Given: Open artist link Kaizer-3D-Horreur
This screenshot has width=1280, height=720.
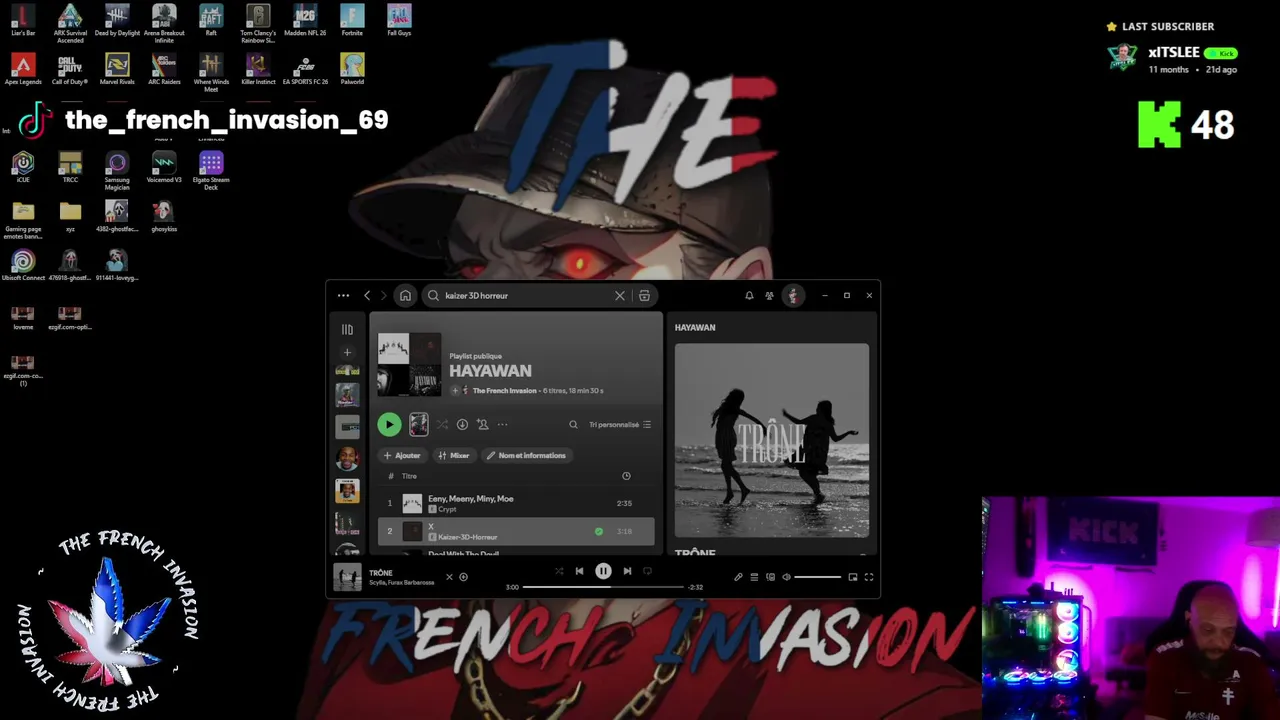Looking at the screenshot, I should pyautogui.click(x=467, y=538).
